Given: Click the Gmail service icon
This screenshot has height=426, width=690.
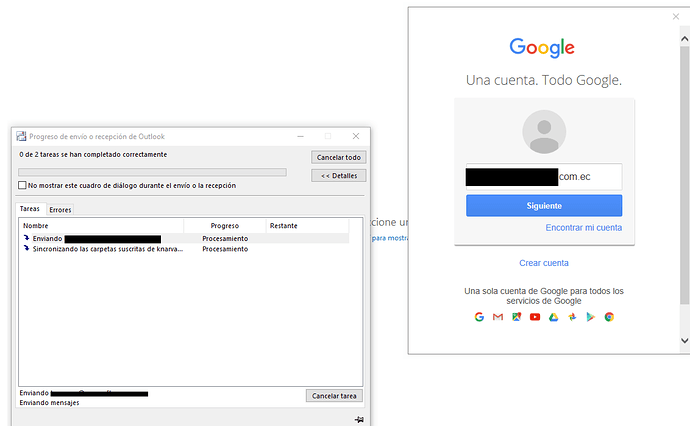Looking at the screenshot, I should coord(498,317).
